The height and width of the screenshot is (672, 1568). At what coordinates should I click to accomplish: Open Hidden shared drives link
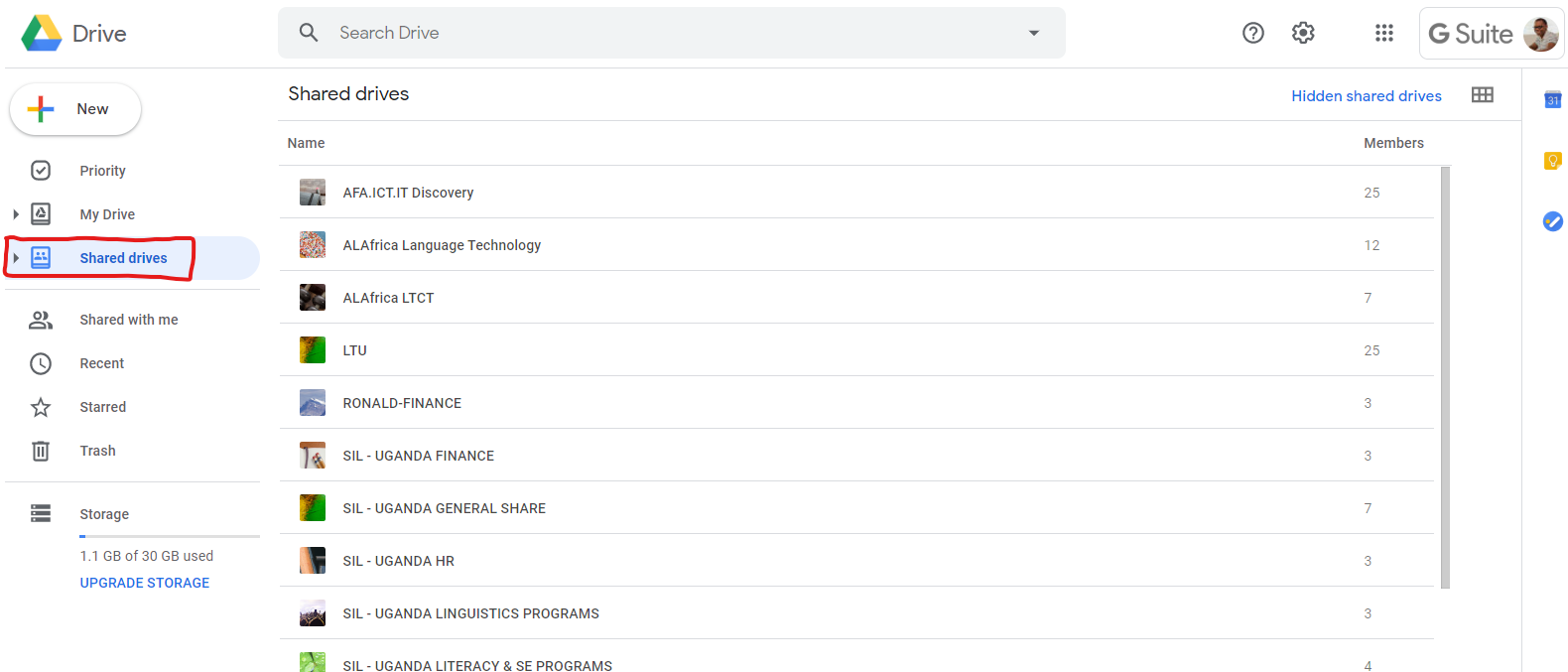coord(1366,96)
